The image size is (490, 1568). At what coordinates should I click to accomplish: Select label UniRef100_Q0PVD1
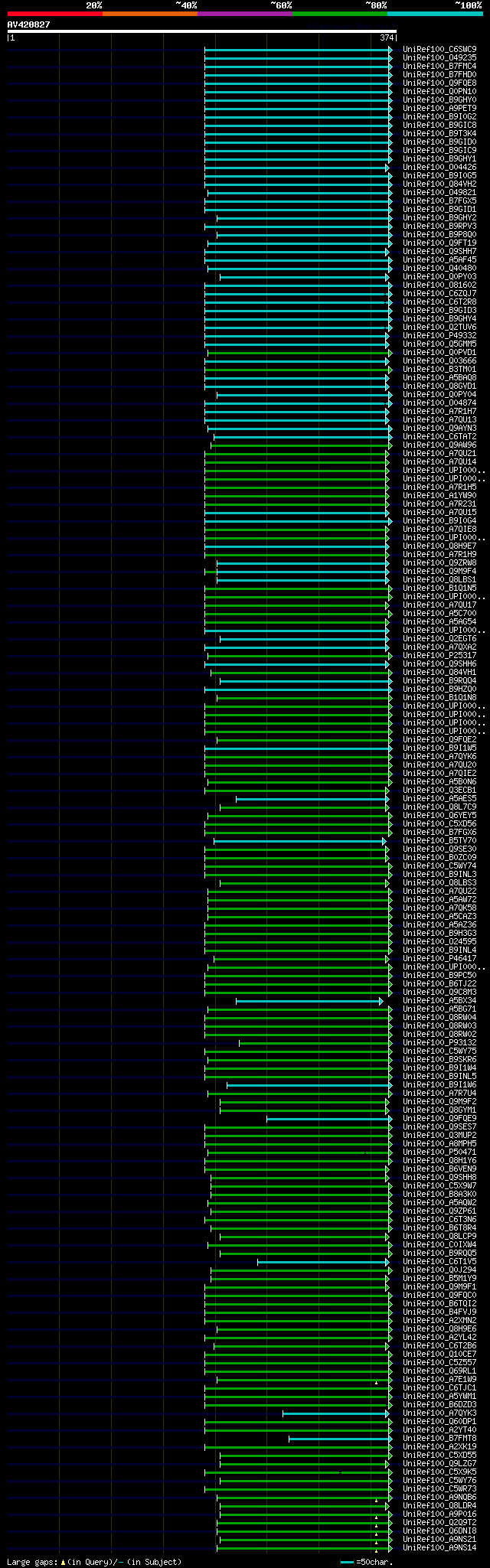click(x=439, y=352)
